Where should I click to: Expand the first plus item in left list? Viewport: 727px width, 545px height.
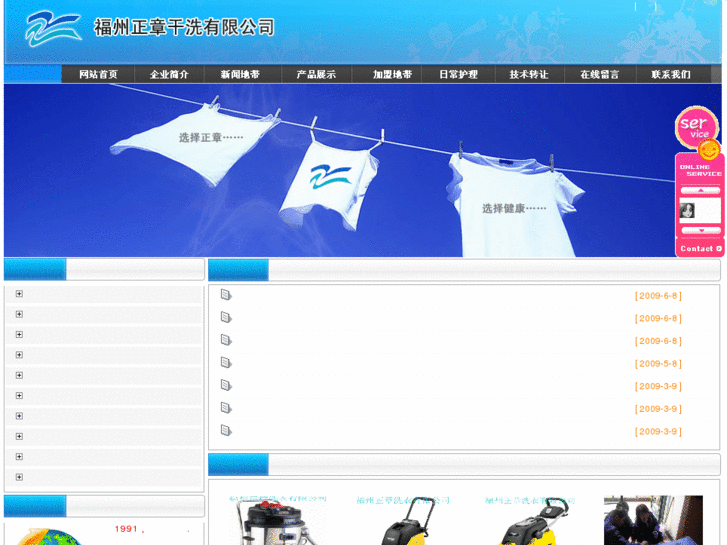click(19, 294)
